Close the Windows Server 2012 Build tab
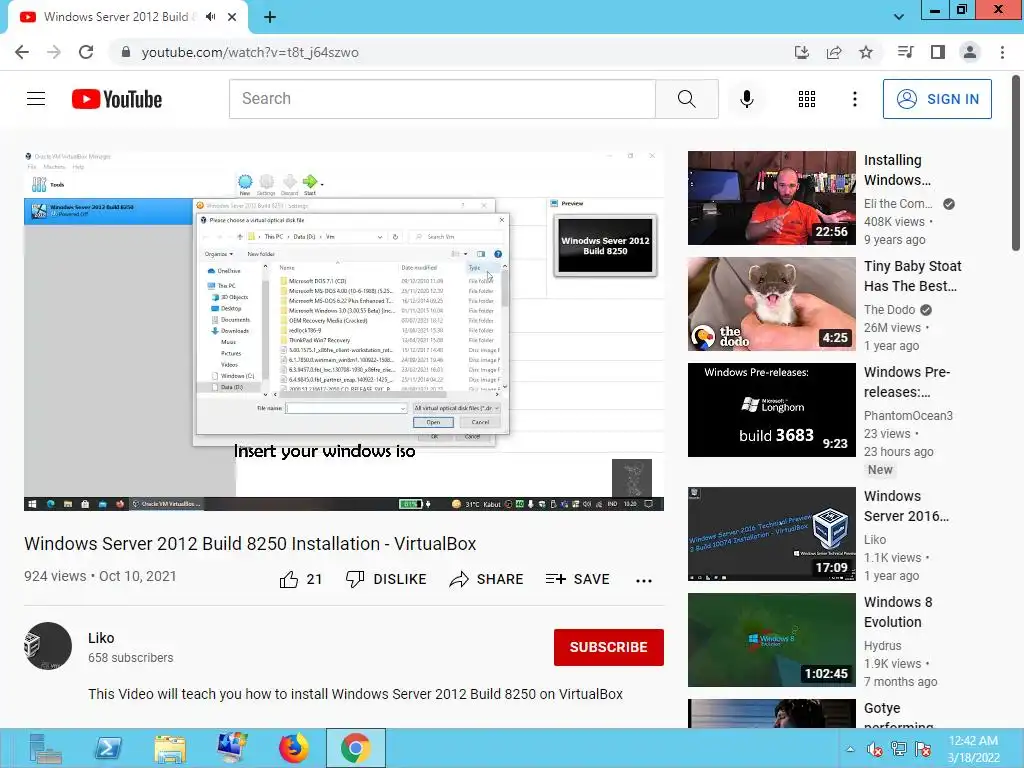The image size is (1024, 768). (232, 17)
